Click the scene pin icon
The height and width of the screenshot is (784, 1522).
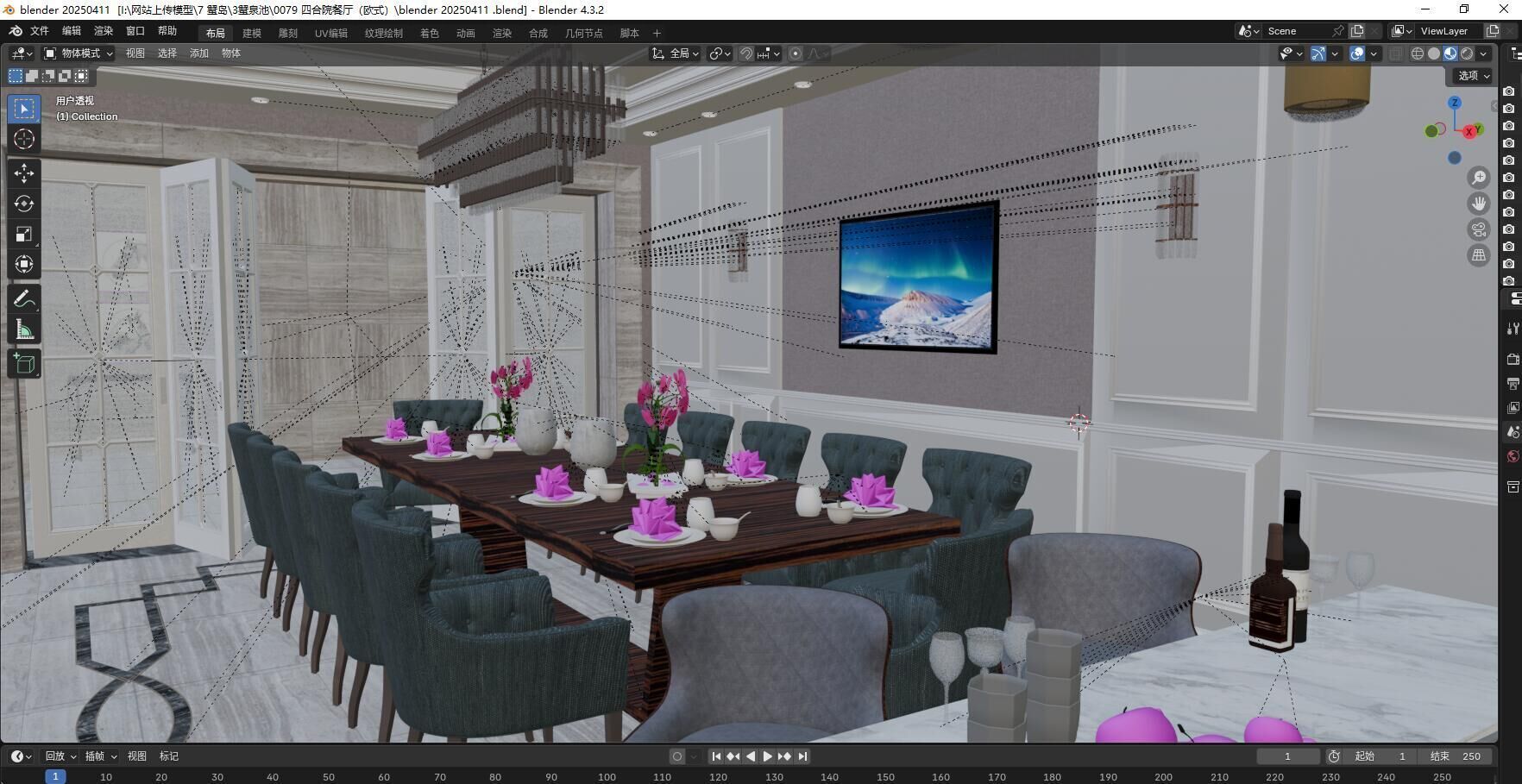pyautogui.click(x=1338, y=31)
